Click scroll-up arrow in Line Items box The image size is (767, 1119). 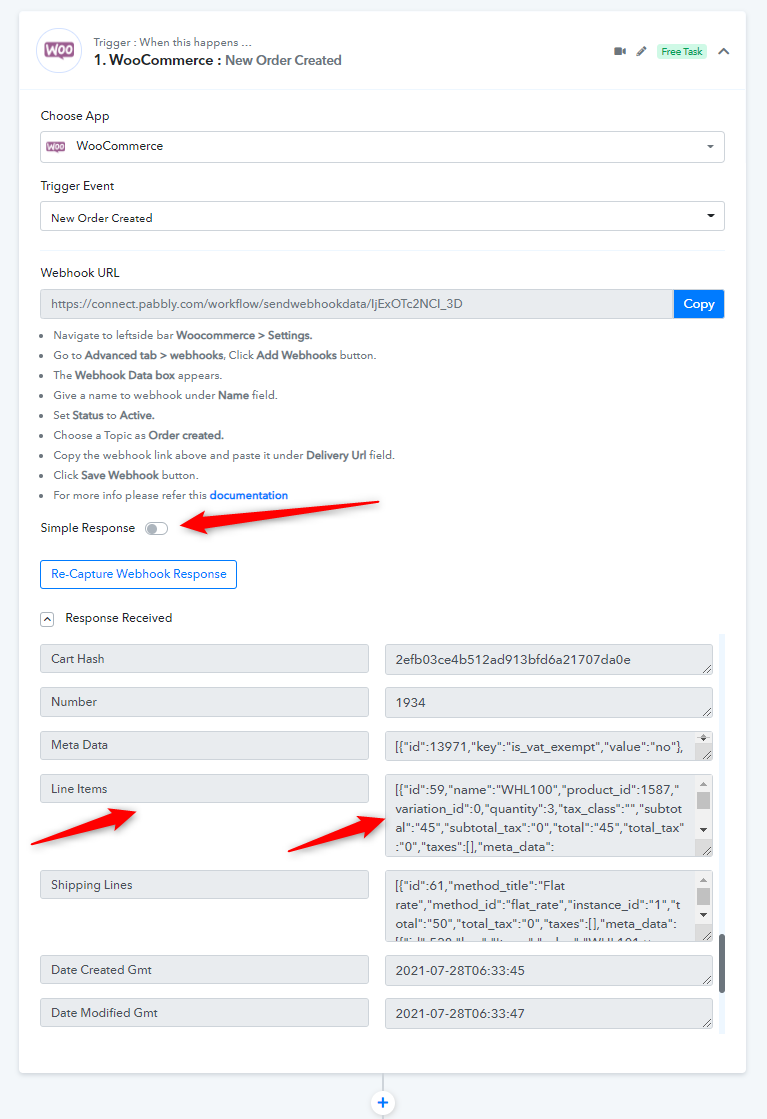point(703,784)
